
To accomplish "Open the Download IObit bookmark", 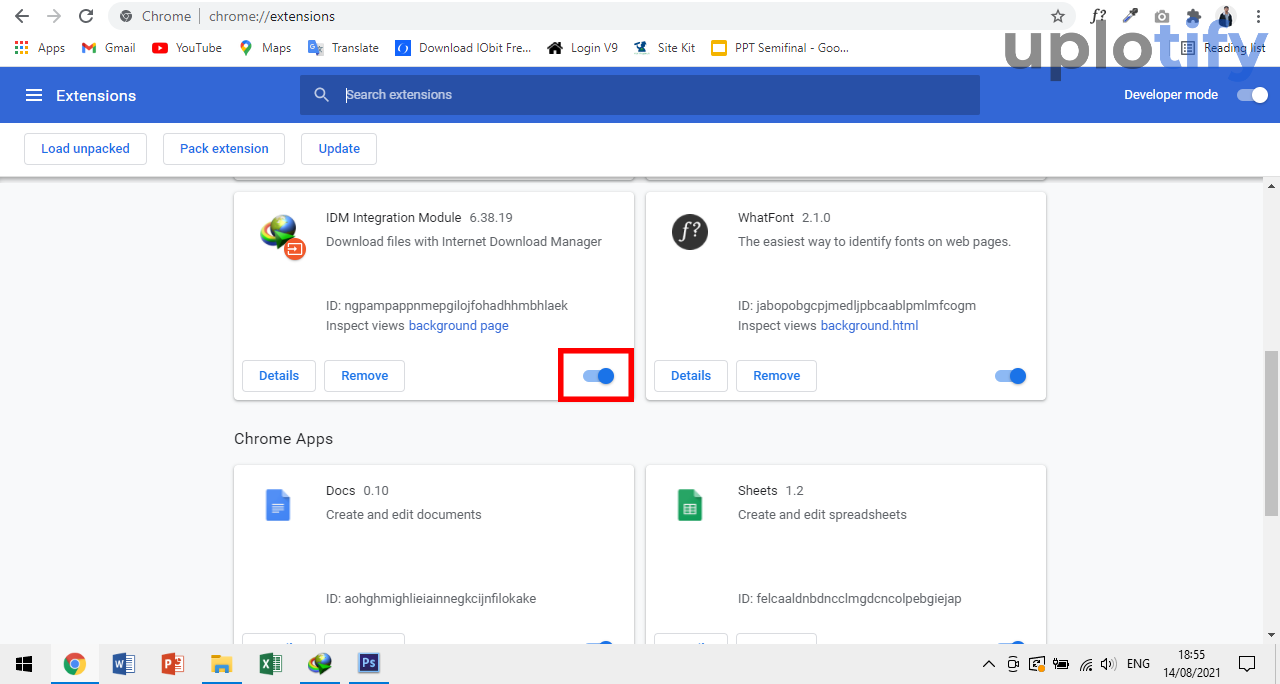I will 463,48.
